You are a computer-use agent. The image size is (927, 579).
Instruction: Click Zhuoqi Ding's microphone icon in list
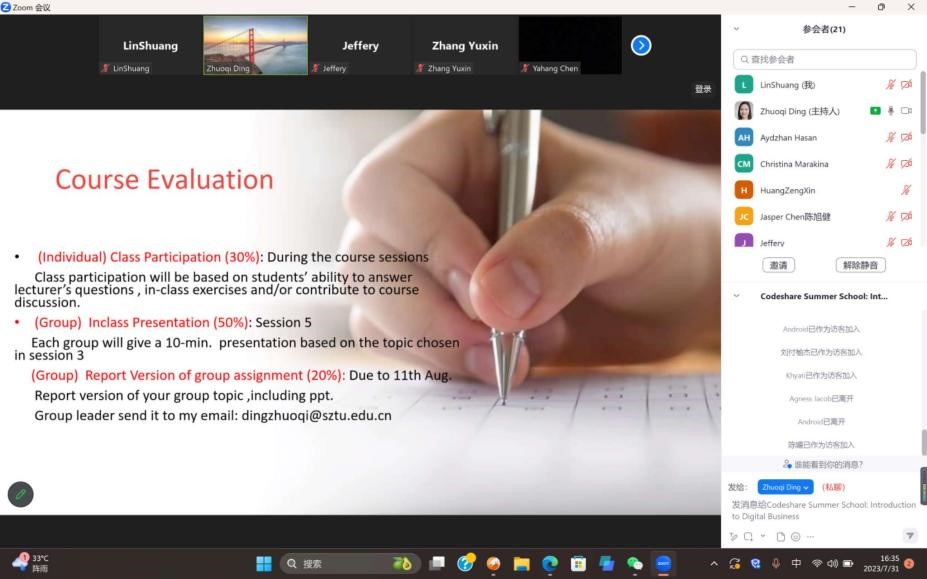pos(891,111)
